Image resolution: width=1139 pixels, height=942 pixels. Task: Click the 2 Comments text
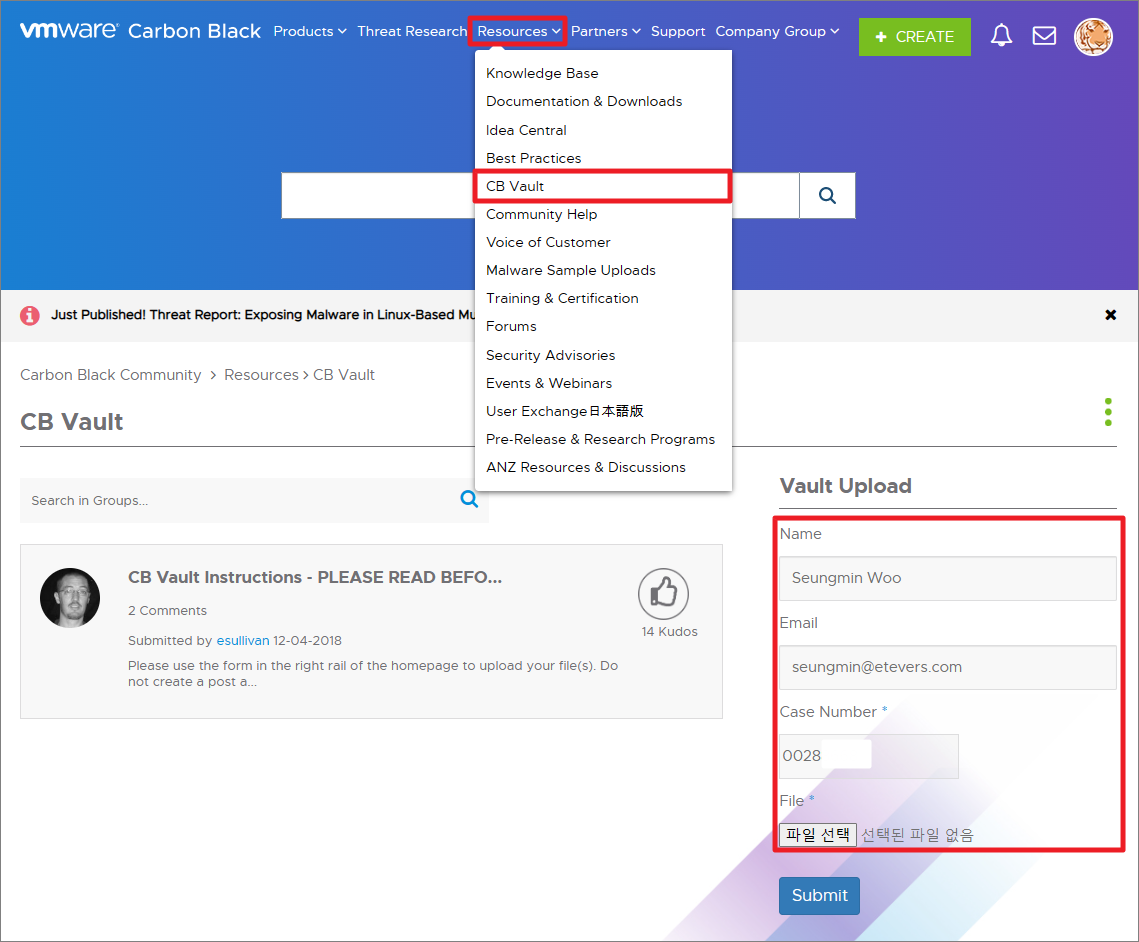pyautogui.click(x=167, y=611)
